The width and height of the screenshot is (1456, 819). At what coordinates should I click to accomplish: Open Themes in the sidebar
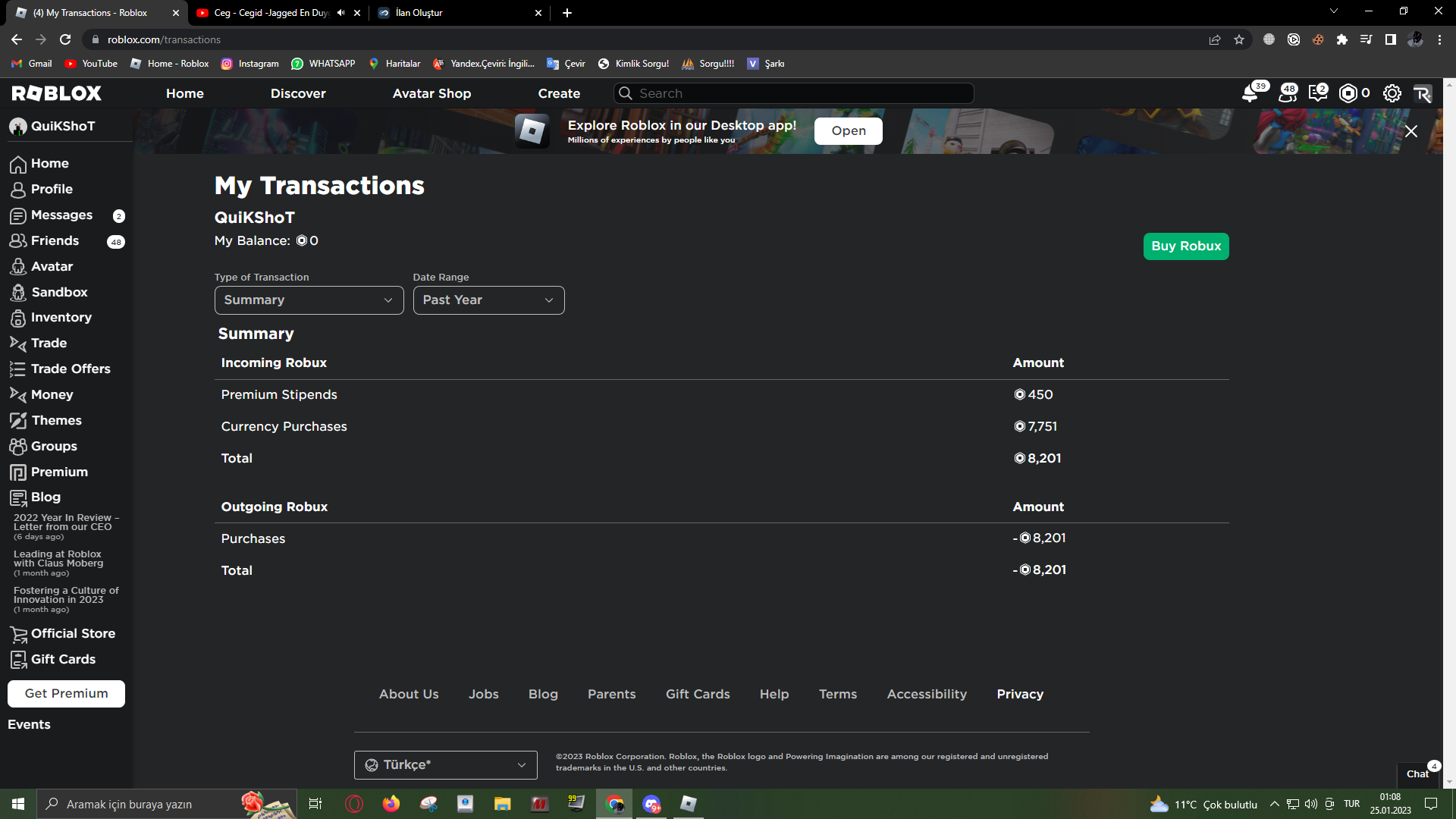coord(45,421)
